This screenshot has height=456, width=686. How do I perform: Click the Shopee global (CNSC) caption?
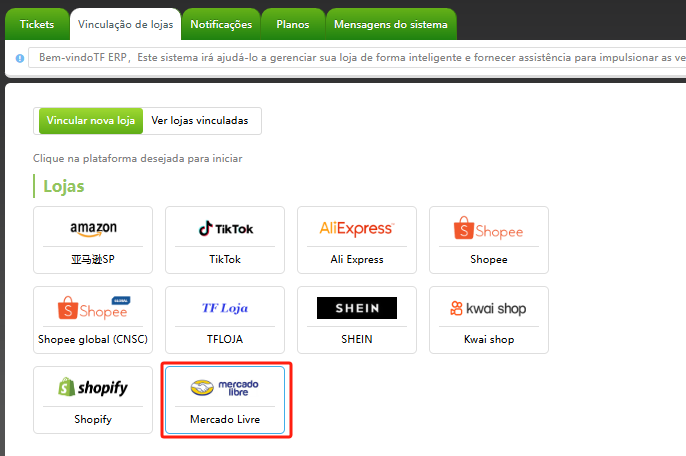coord(93,340)
